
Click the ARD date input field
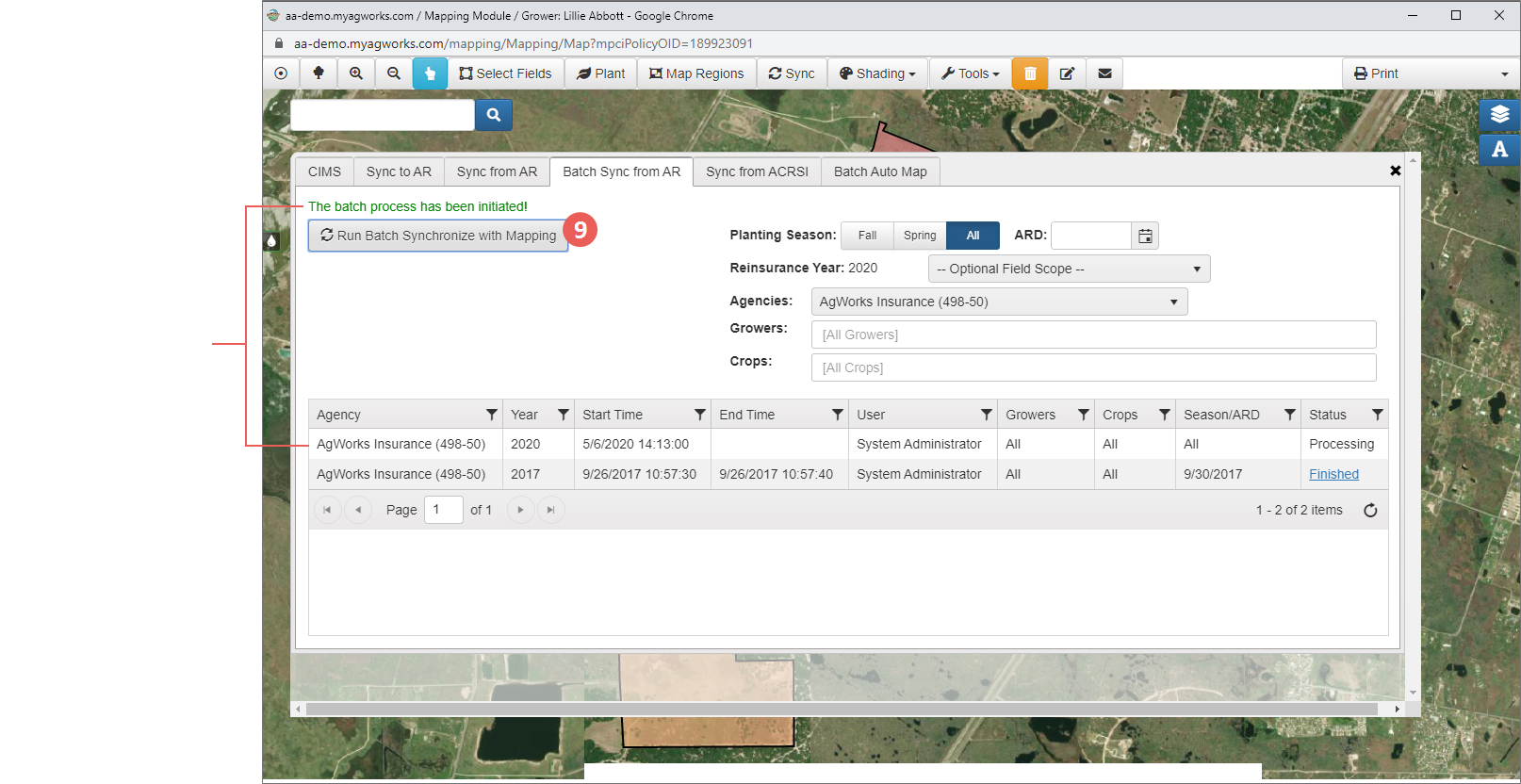tap(1091, 236)
